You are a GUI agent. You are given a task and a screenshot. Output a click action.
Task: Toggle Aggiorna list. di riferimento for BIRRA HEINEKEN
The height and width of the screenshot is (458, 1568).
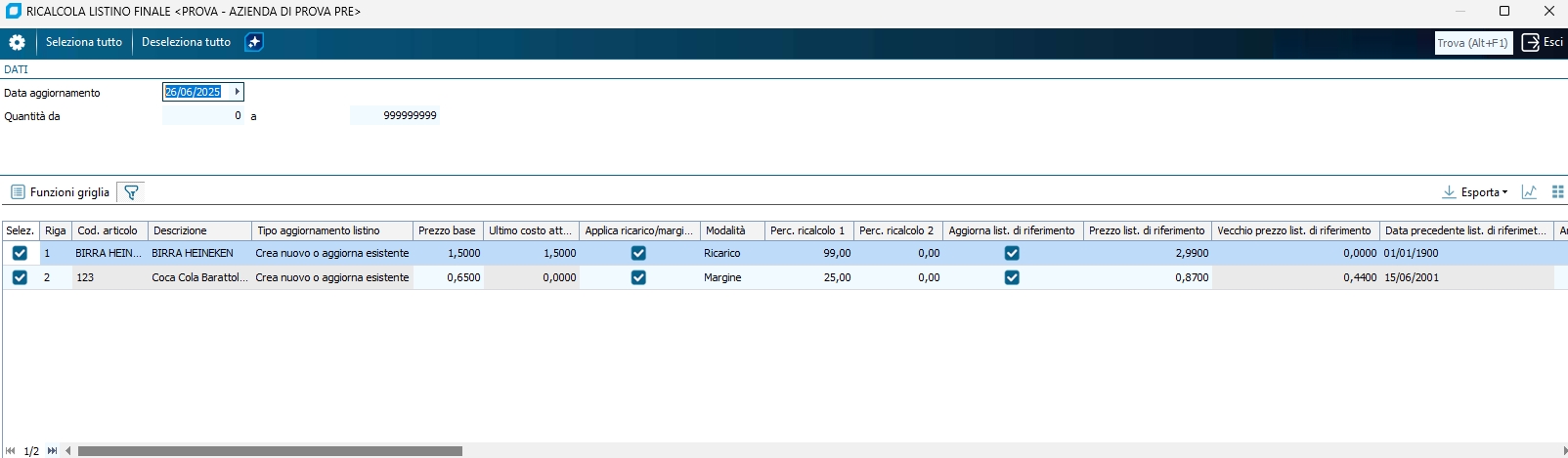coord(1012,253)
